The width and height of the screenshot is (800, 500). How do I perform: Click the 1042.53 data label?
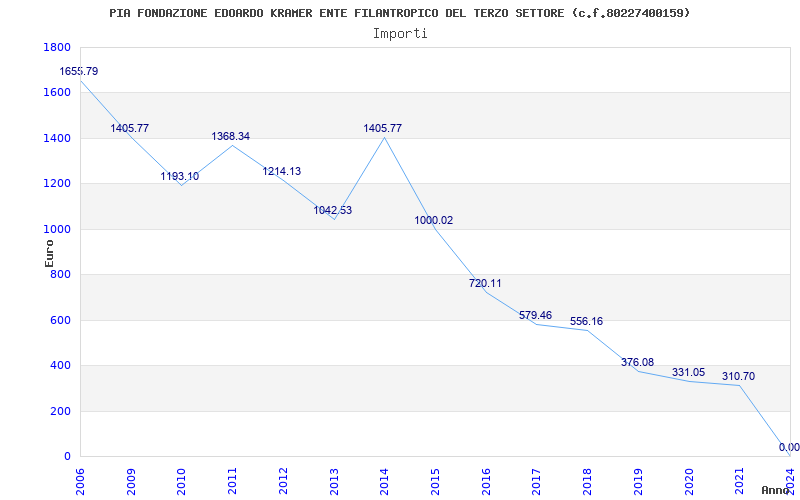[333, 211]
